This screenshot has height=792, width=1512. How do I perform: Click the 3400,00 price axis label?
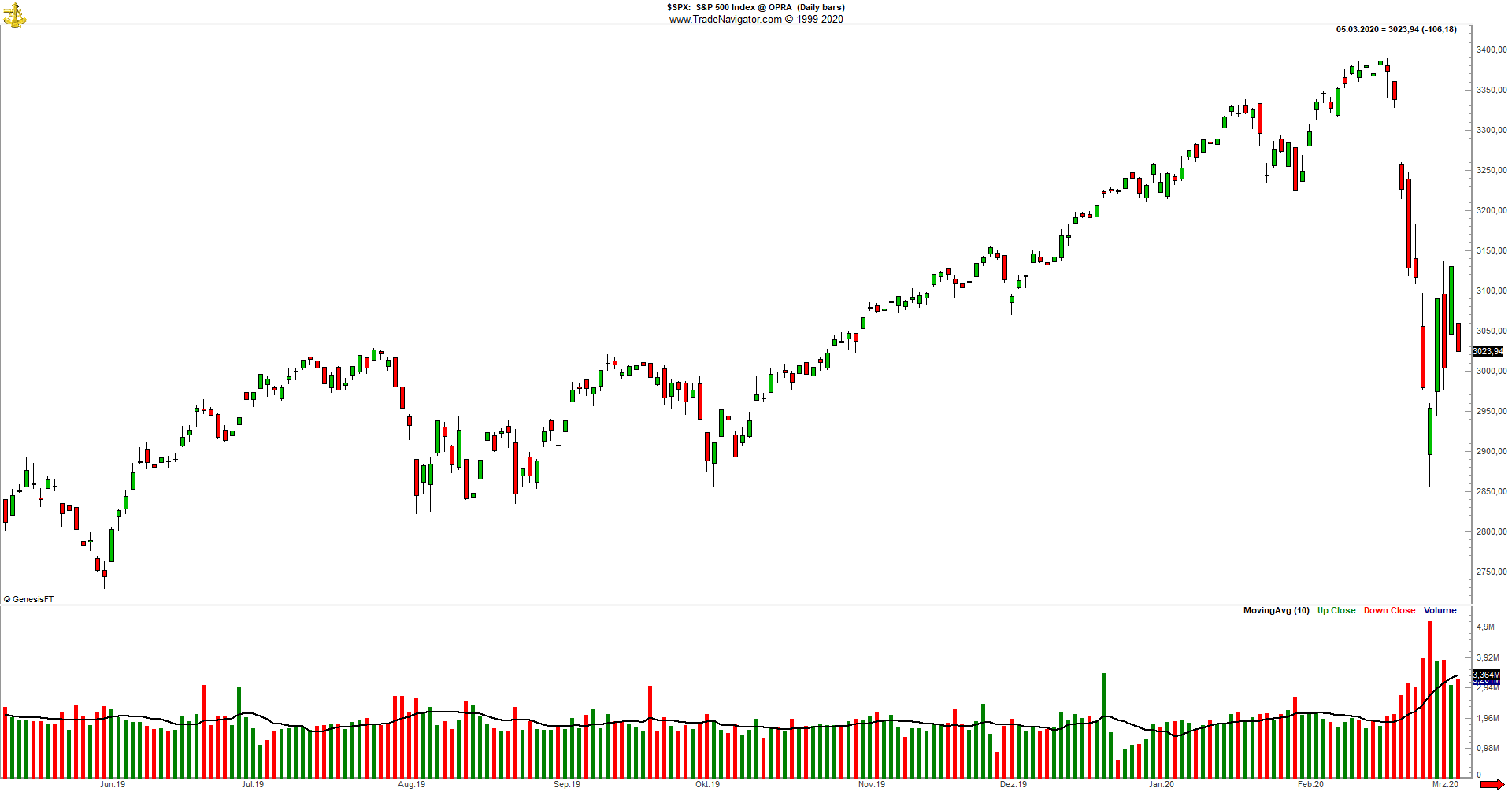1492,50
